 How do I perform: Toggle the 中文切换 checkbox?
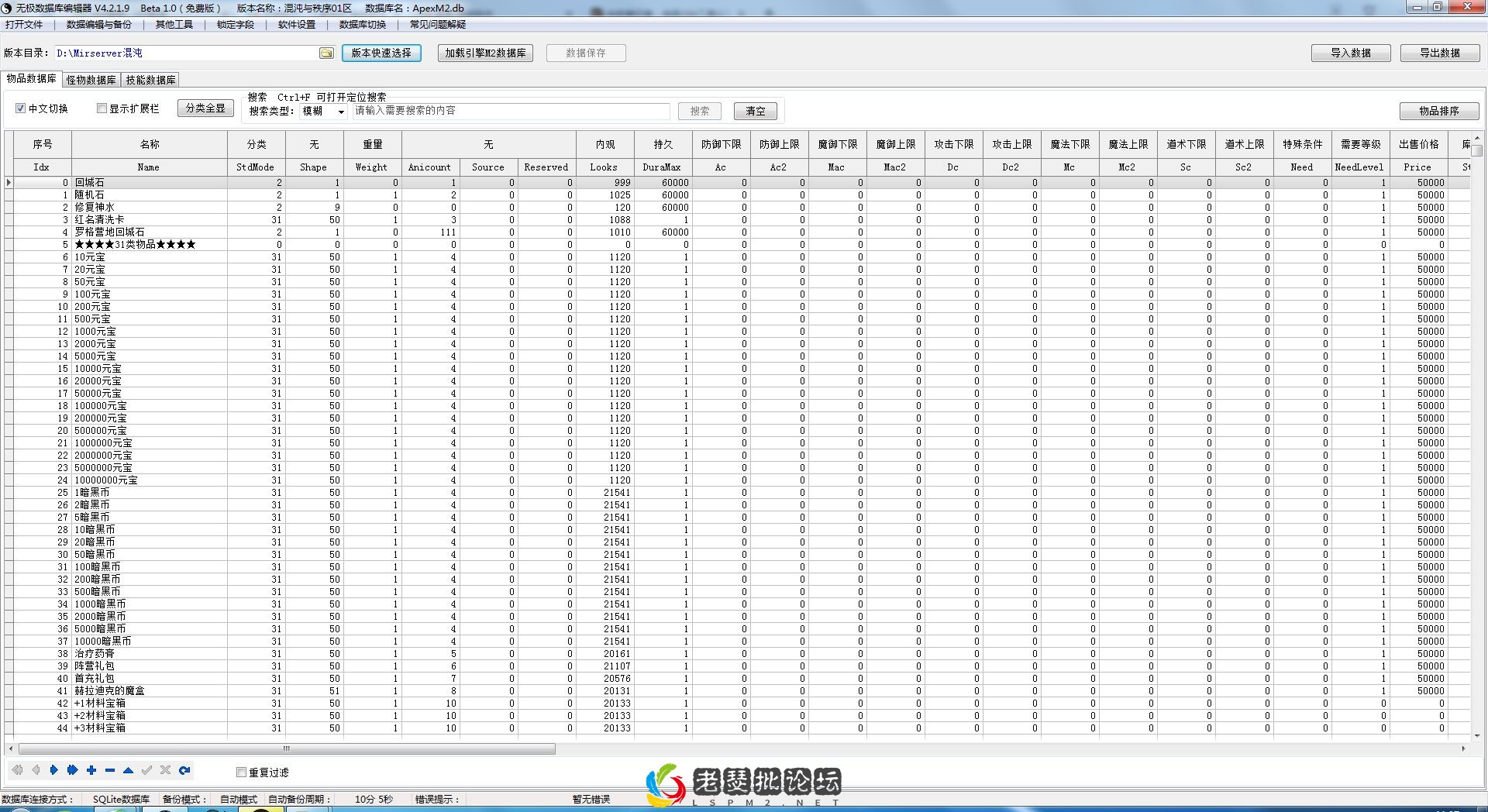(21, 108)
